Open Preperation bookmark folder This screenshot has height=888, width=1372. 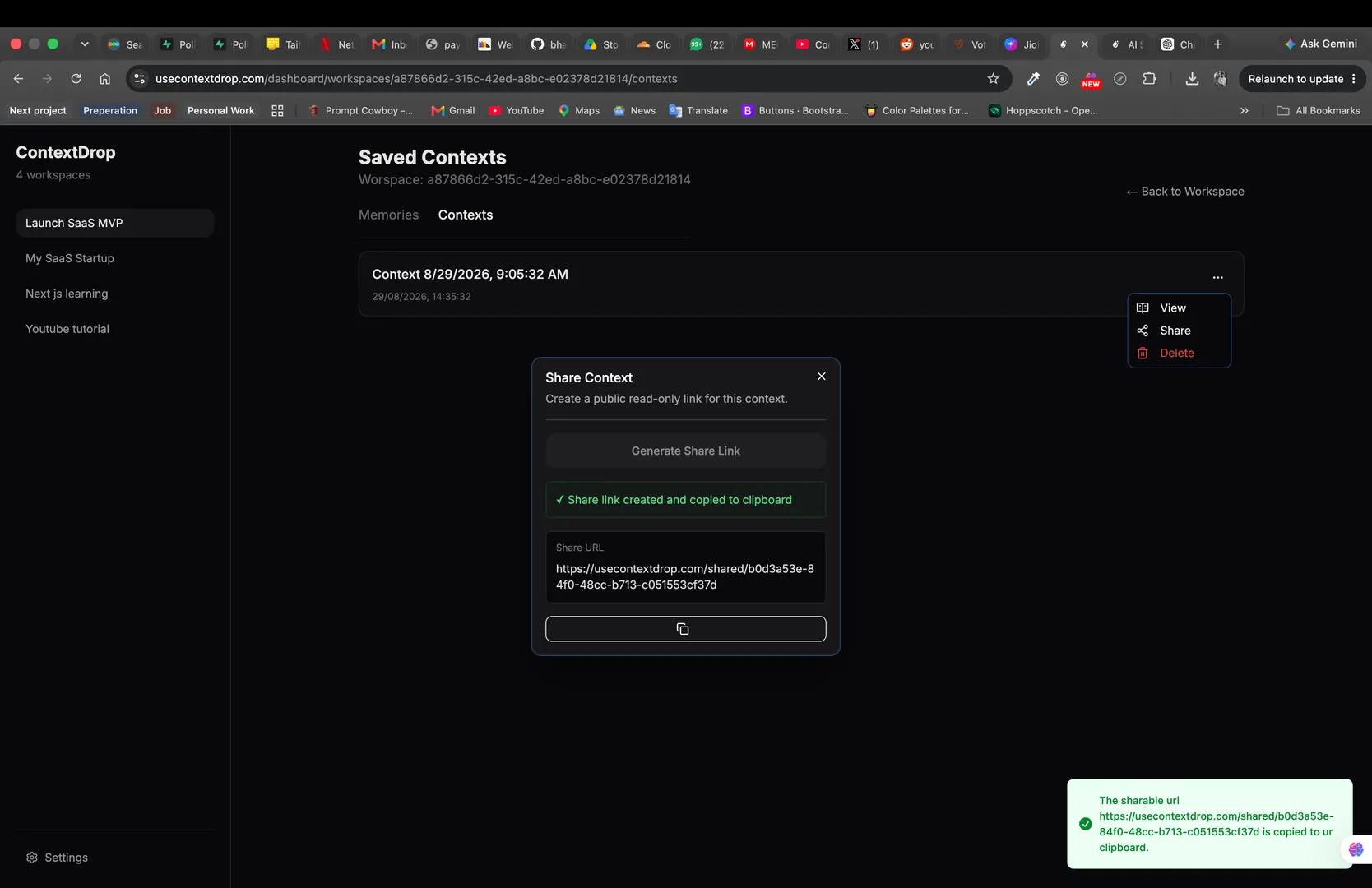pyautogui.click(x=110, y=110)
